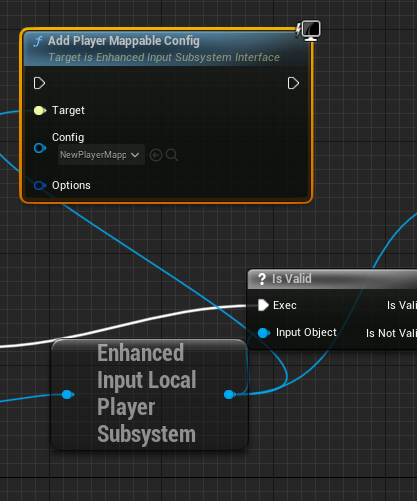Click the Exec input pin on Is Valid
Screen dimensions: 417x501
(x=263, y=305)
